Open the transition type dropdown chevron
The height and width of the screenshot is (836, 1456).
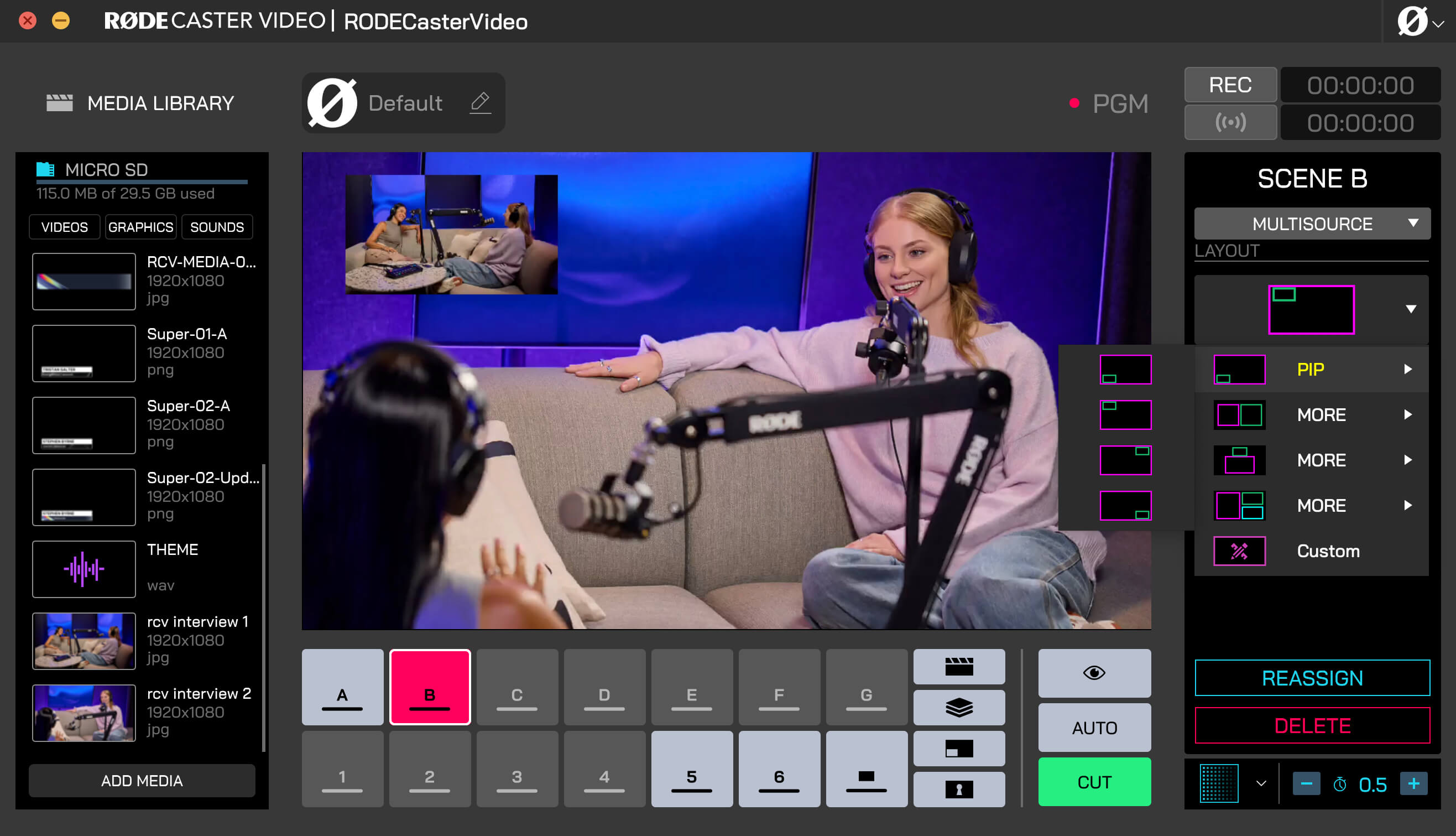tap(1261, 784)
